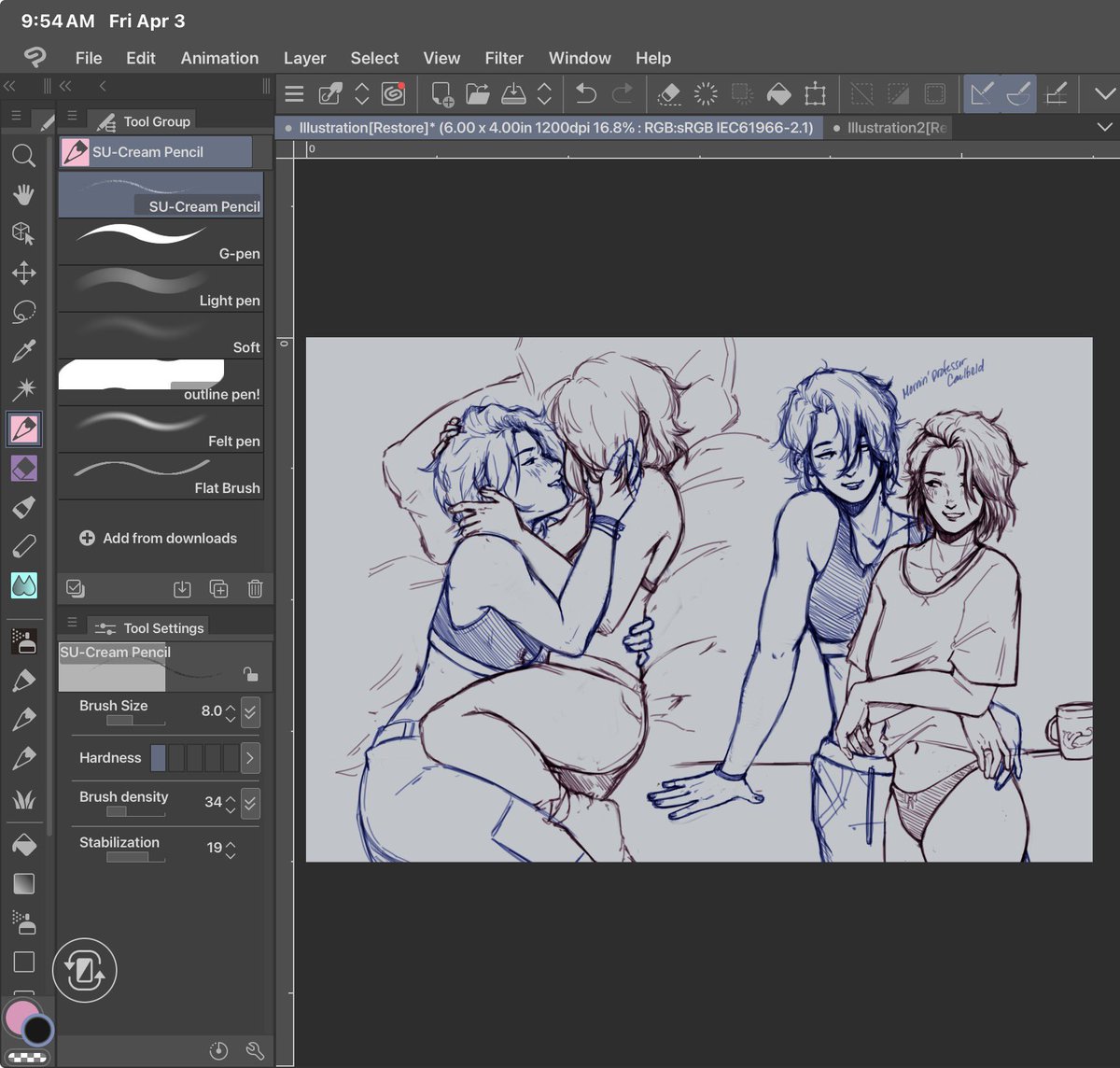Open Clip Studio spiral launcher icon
This screenshot has width=1120, height=1068.
tap(394, 93)
